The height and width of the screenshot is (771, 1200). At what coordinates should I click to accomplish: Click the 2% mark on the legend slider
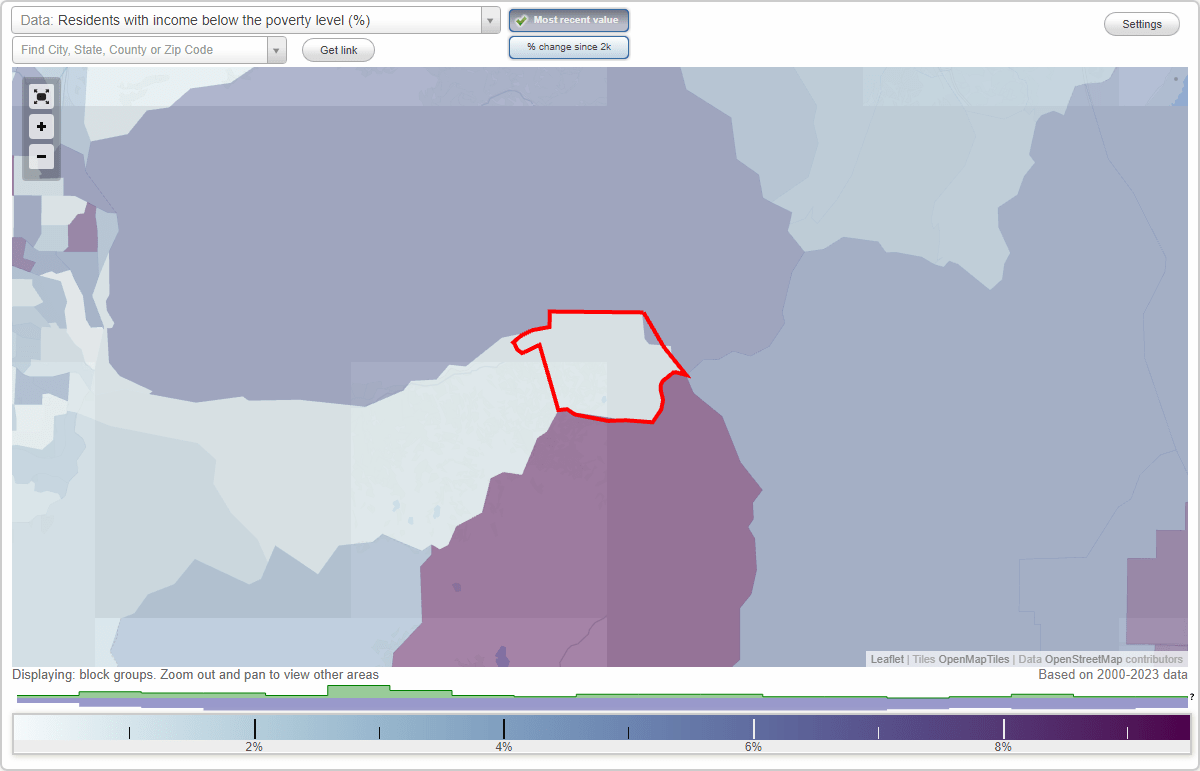pos(255,729)
